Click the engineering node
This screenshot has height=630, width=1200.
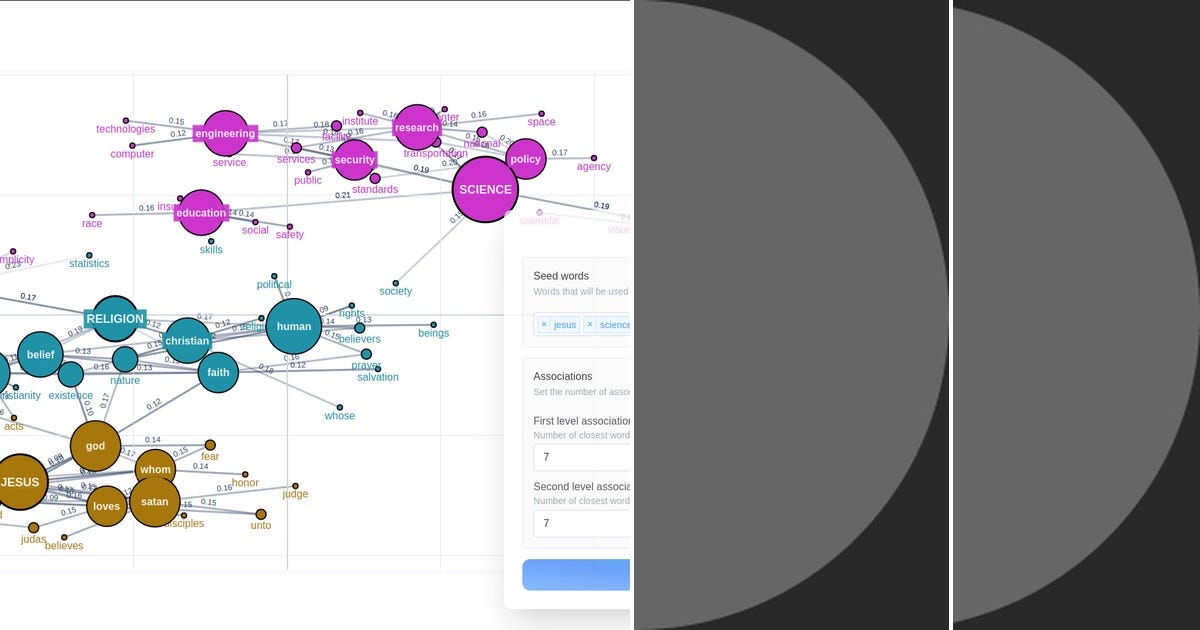(x=226, y=133)
